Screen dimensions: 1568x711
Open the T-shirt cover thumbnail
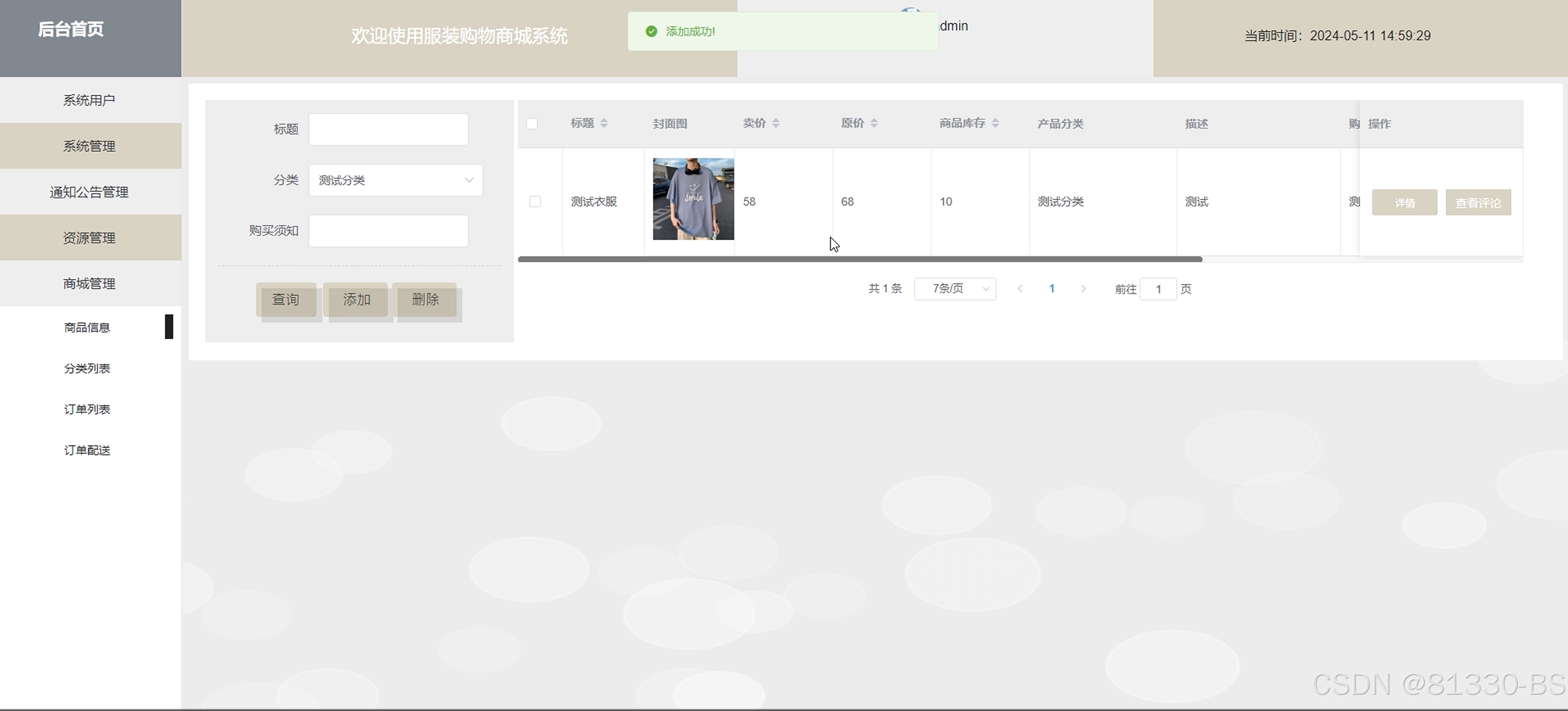(693, 199)
